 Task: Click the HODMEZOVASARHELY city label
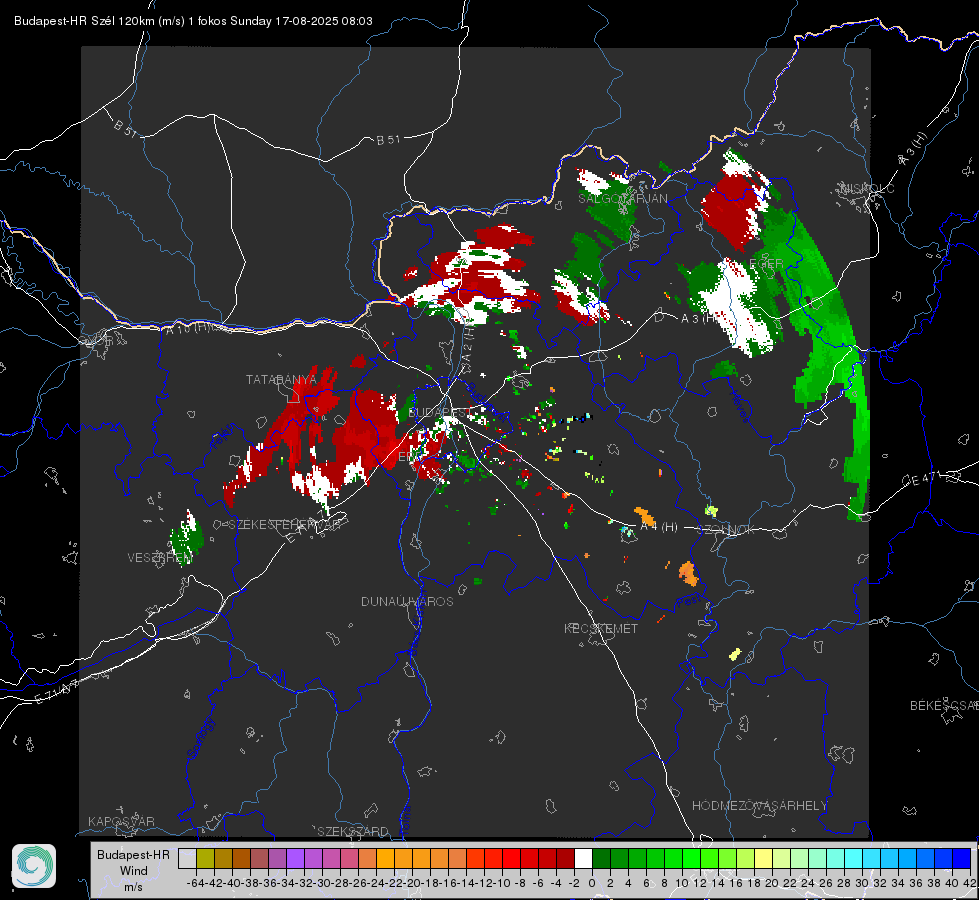point(759,806)
